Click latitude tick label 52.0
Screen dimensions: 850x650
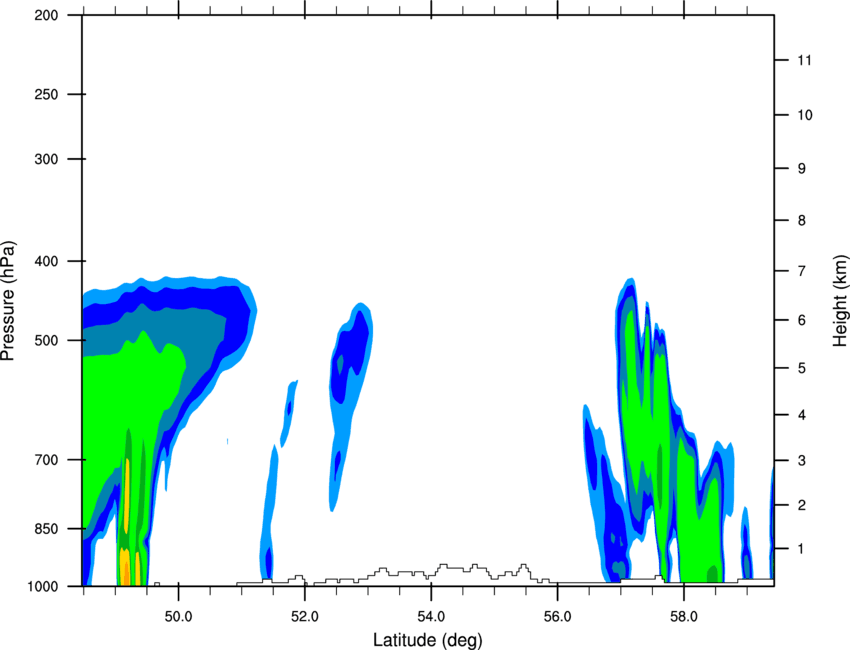[x=305, y=617]
